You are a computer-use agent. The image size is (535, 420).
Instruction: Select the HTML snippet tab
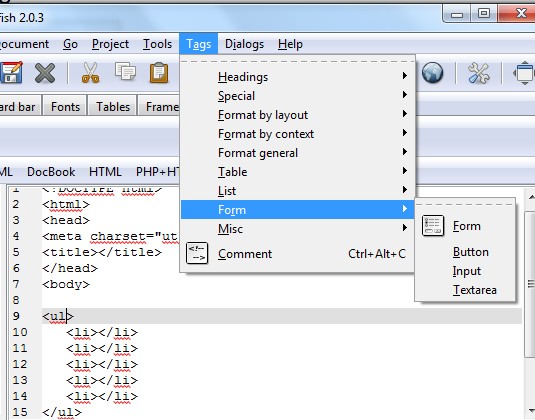click(105, 172)
